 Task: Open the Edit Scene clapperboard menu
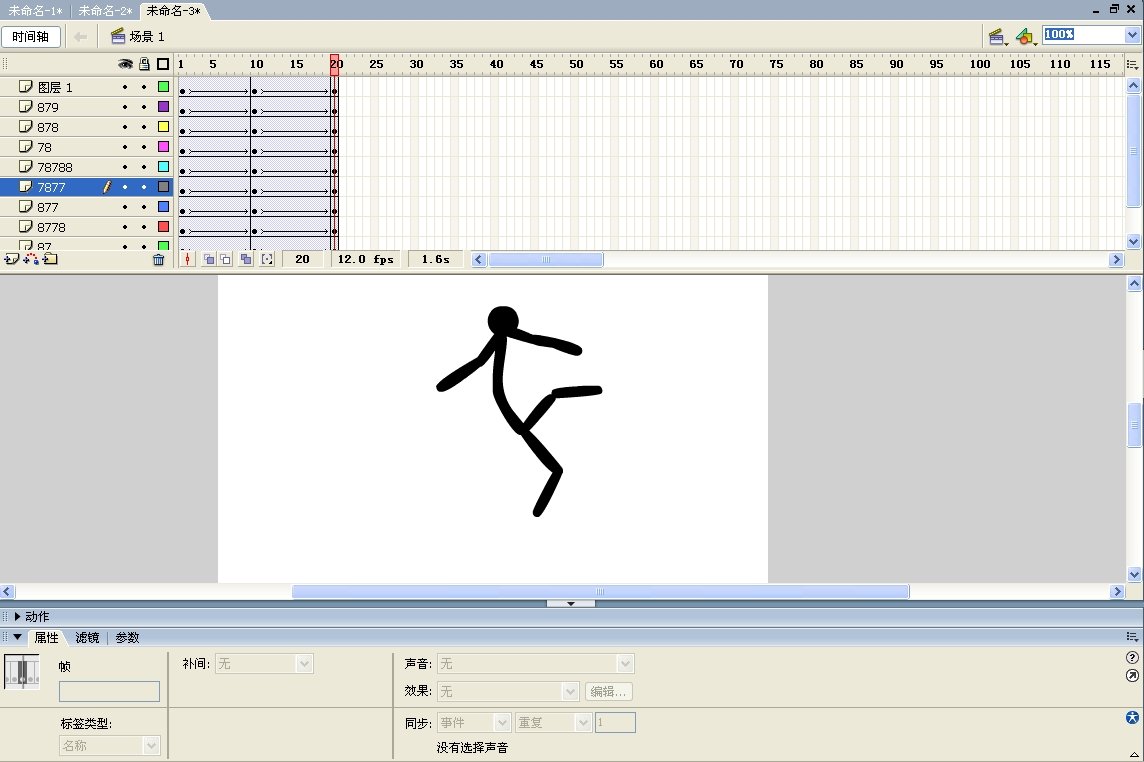click(997, 37)
